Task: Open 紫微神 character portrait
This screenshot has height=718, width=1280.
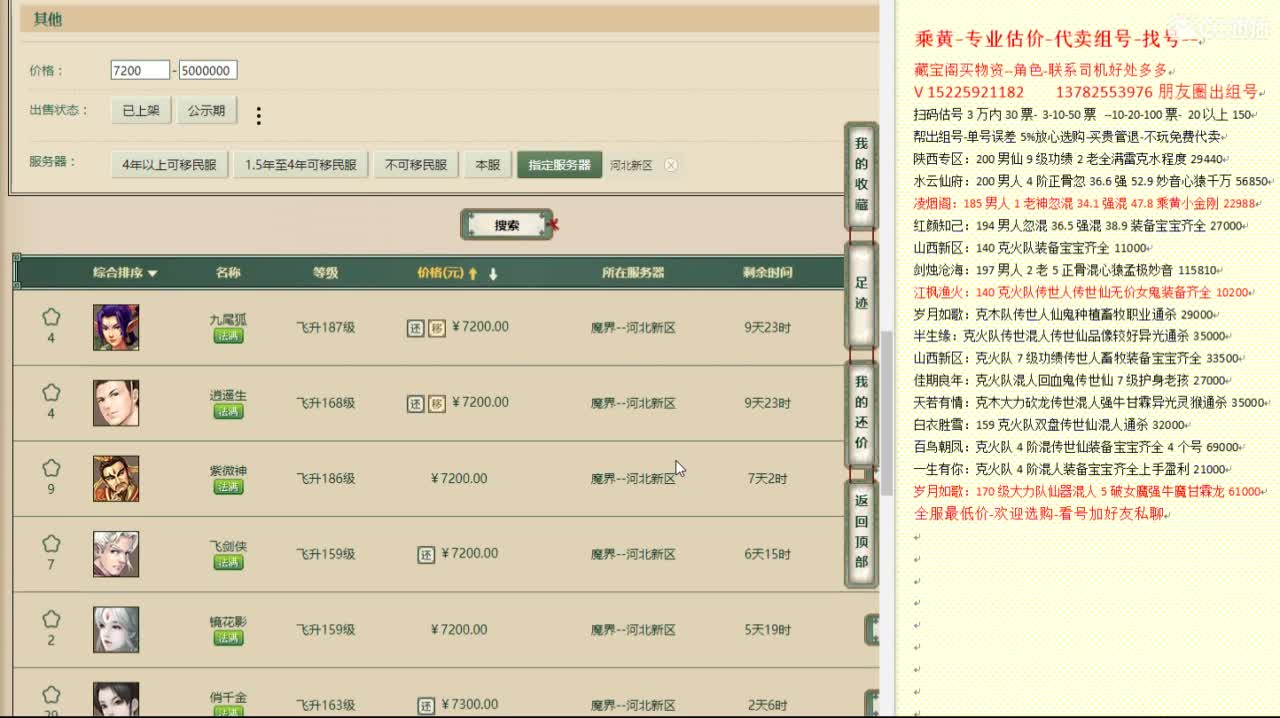Action: coord(116,478)
